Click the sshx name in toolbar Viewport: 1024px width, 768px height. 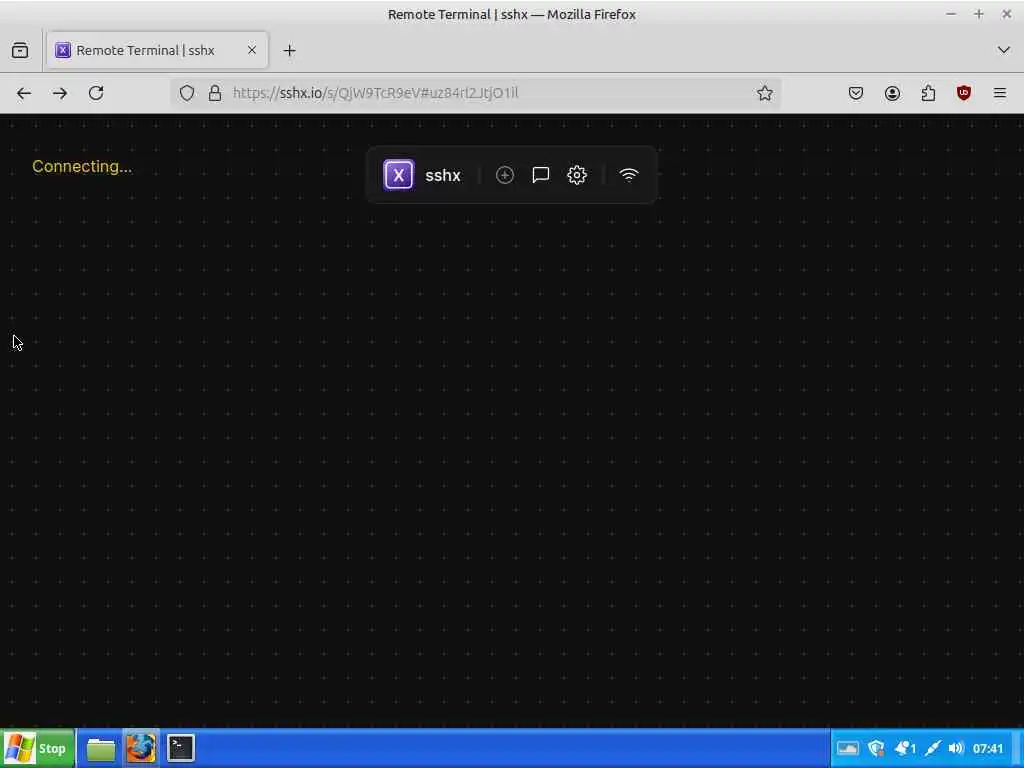click(x=443, y=176)
